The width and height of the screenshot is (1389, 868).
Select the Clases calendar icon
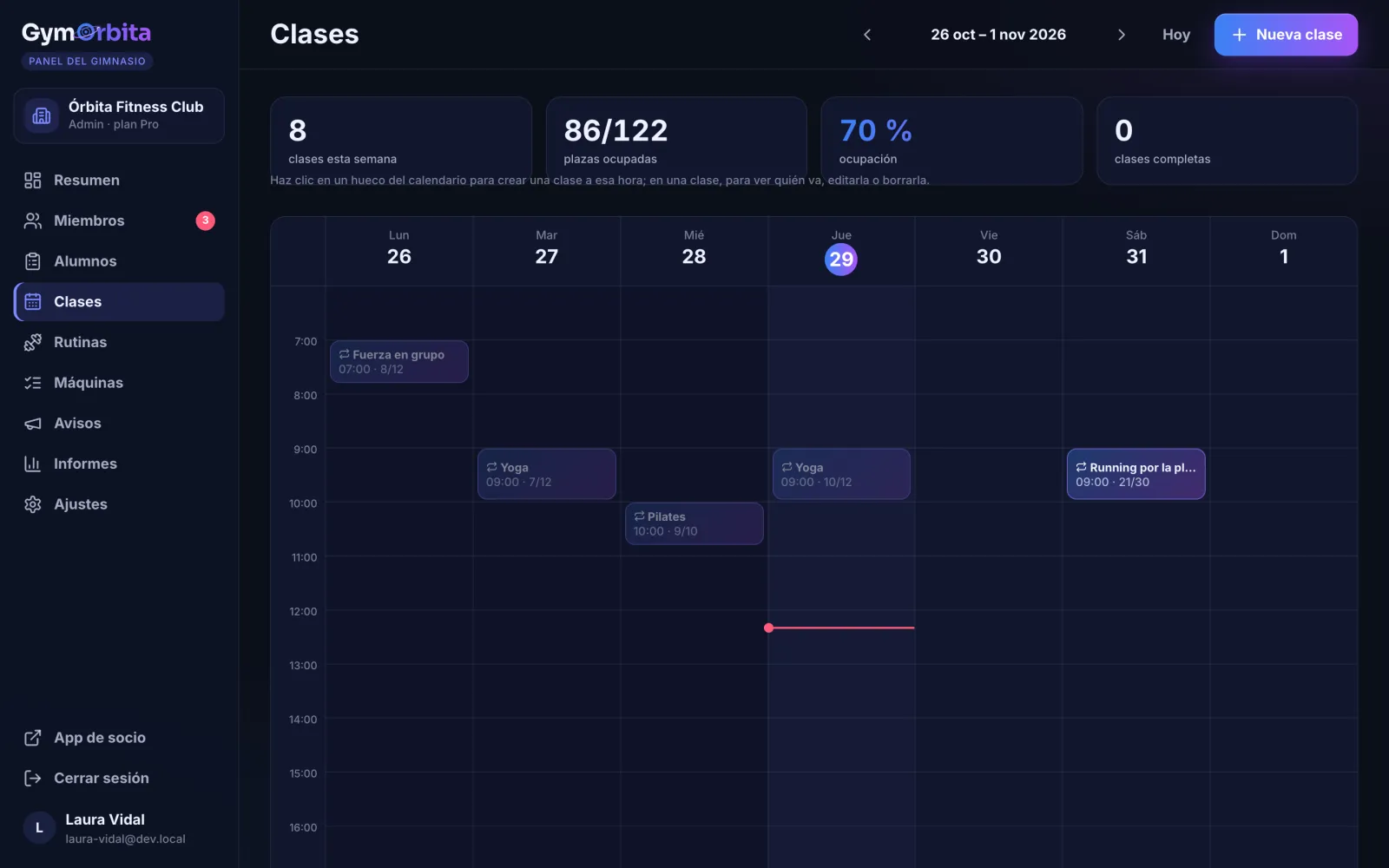coord(33,301)
